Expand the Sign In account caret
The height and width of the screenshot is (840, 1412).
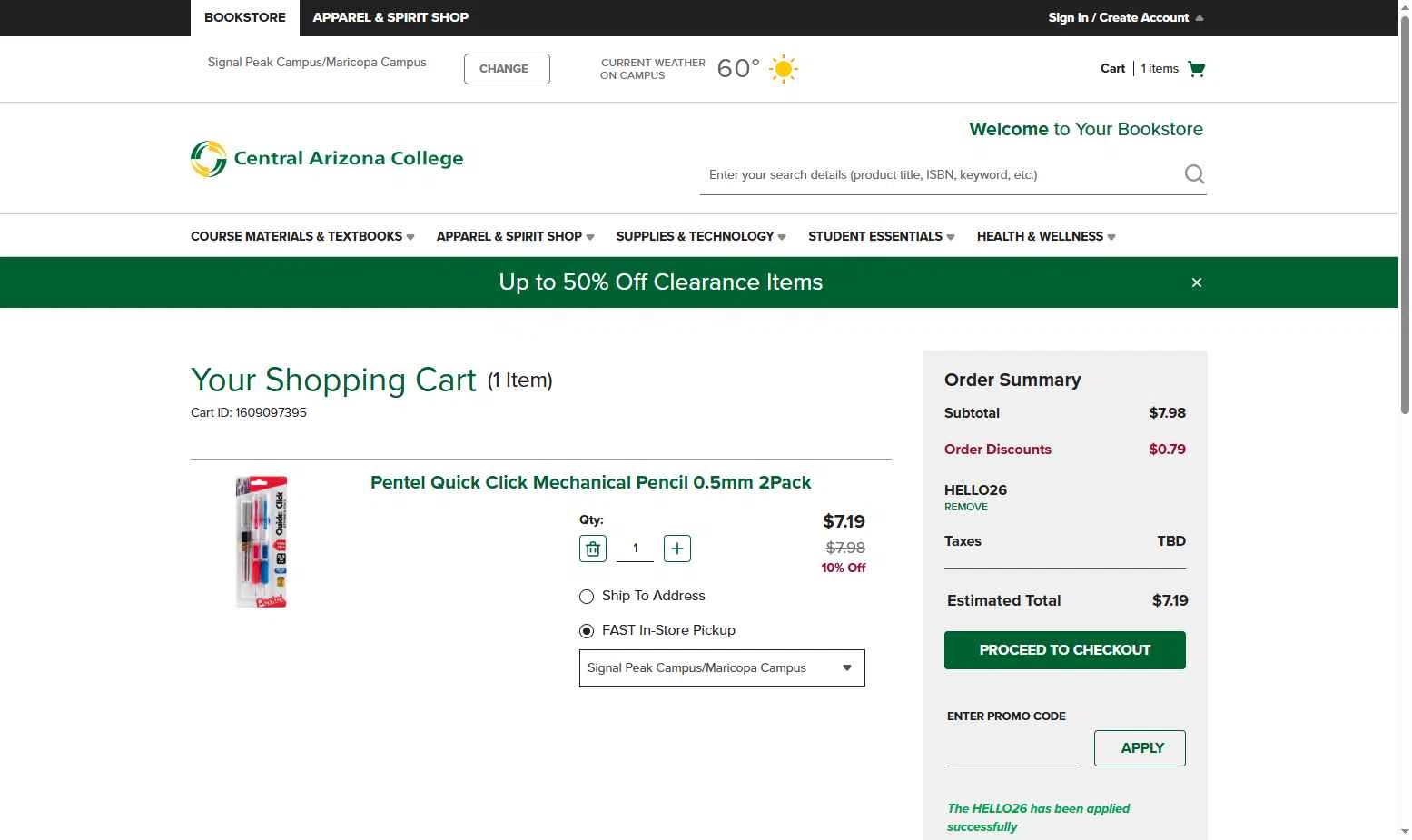pos(1200,18)
